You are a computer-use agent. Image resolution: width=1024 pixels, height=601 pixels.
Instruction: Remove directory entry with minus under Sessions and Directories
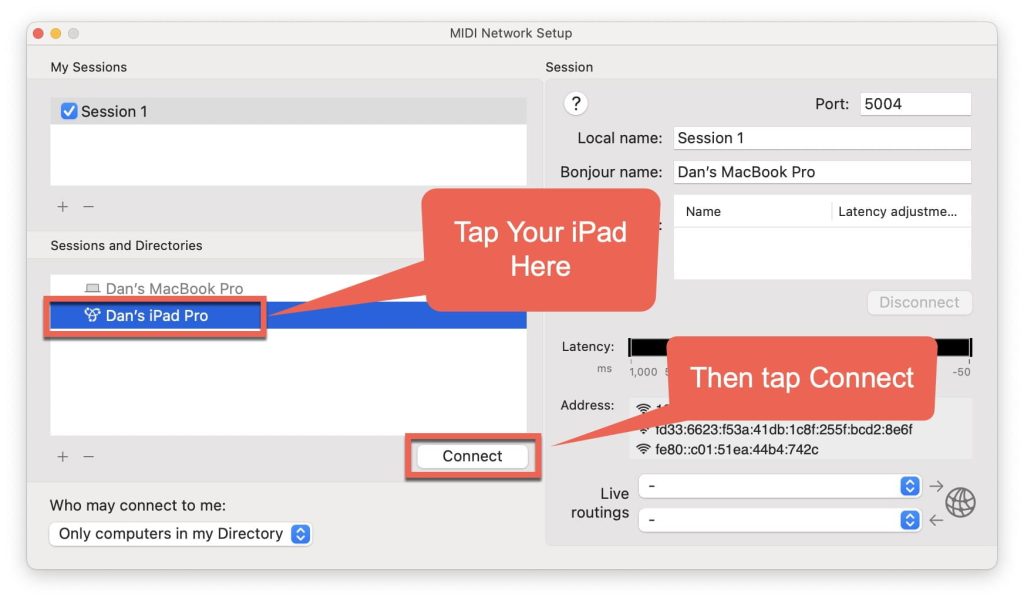(88, 457)
